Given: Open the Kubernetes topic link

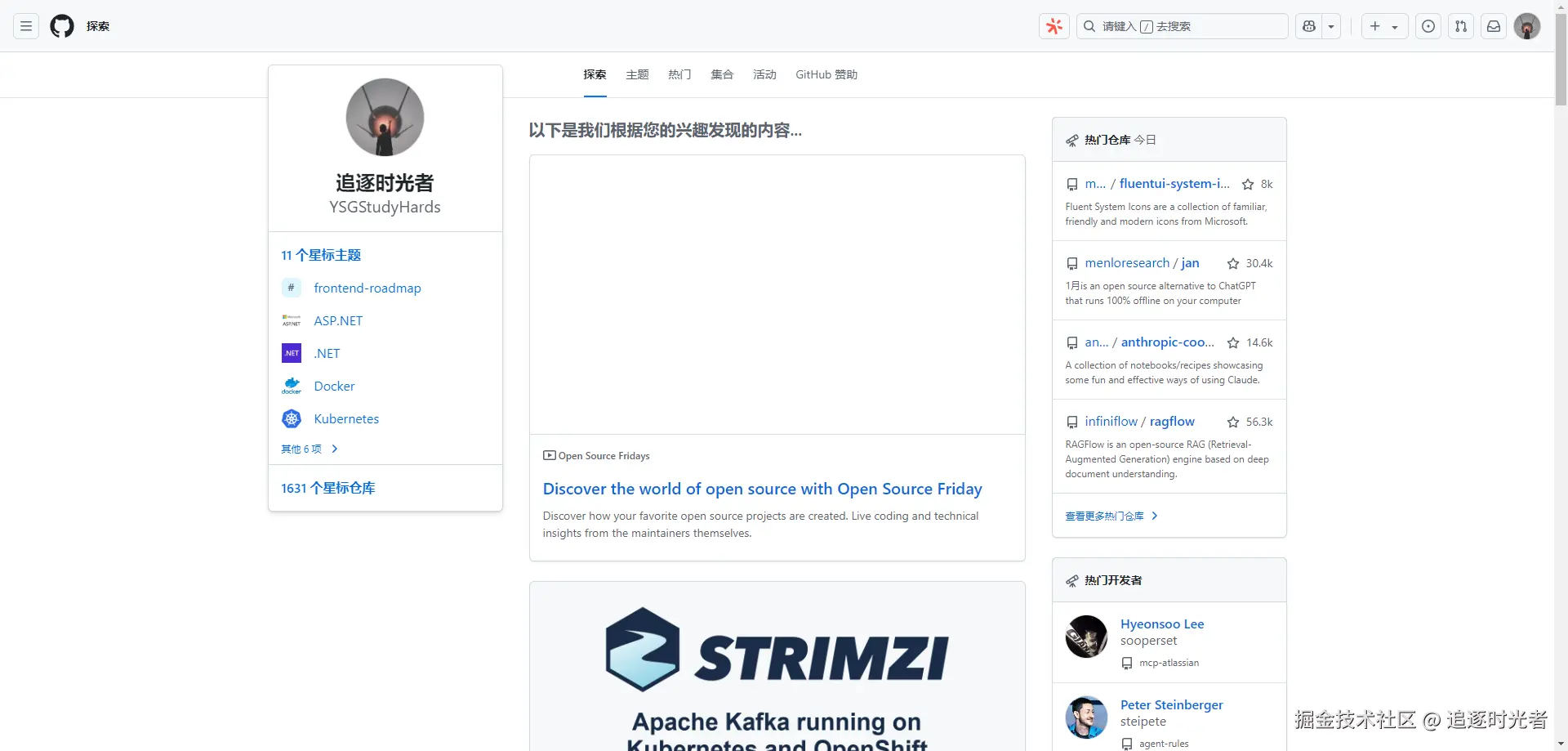Looking at the screenshot, I should pos(346,418).
